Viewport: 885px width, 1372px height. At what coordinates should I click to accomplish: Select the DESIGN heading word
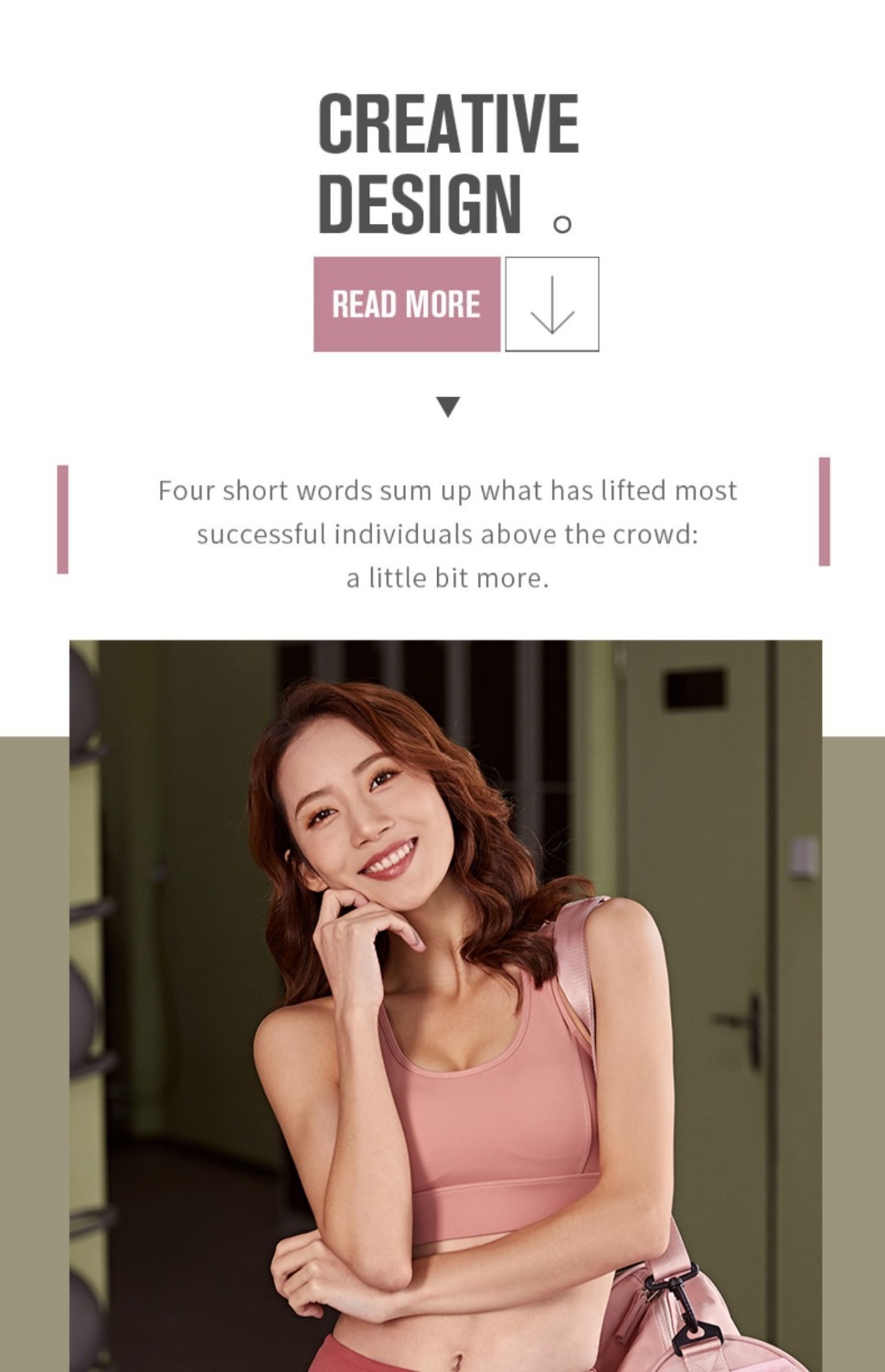pos(421,203)
